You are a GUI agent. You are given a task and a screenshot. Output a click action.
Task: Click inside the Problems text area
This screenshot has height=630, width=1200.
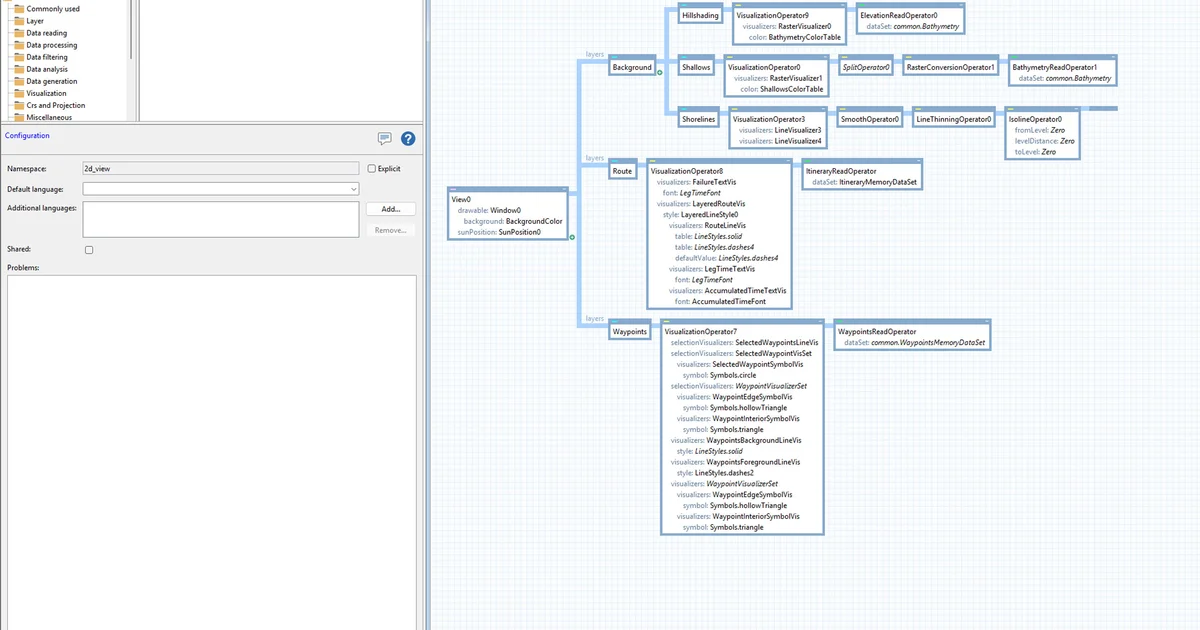211,452
